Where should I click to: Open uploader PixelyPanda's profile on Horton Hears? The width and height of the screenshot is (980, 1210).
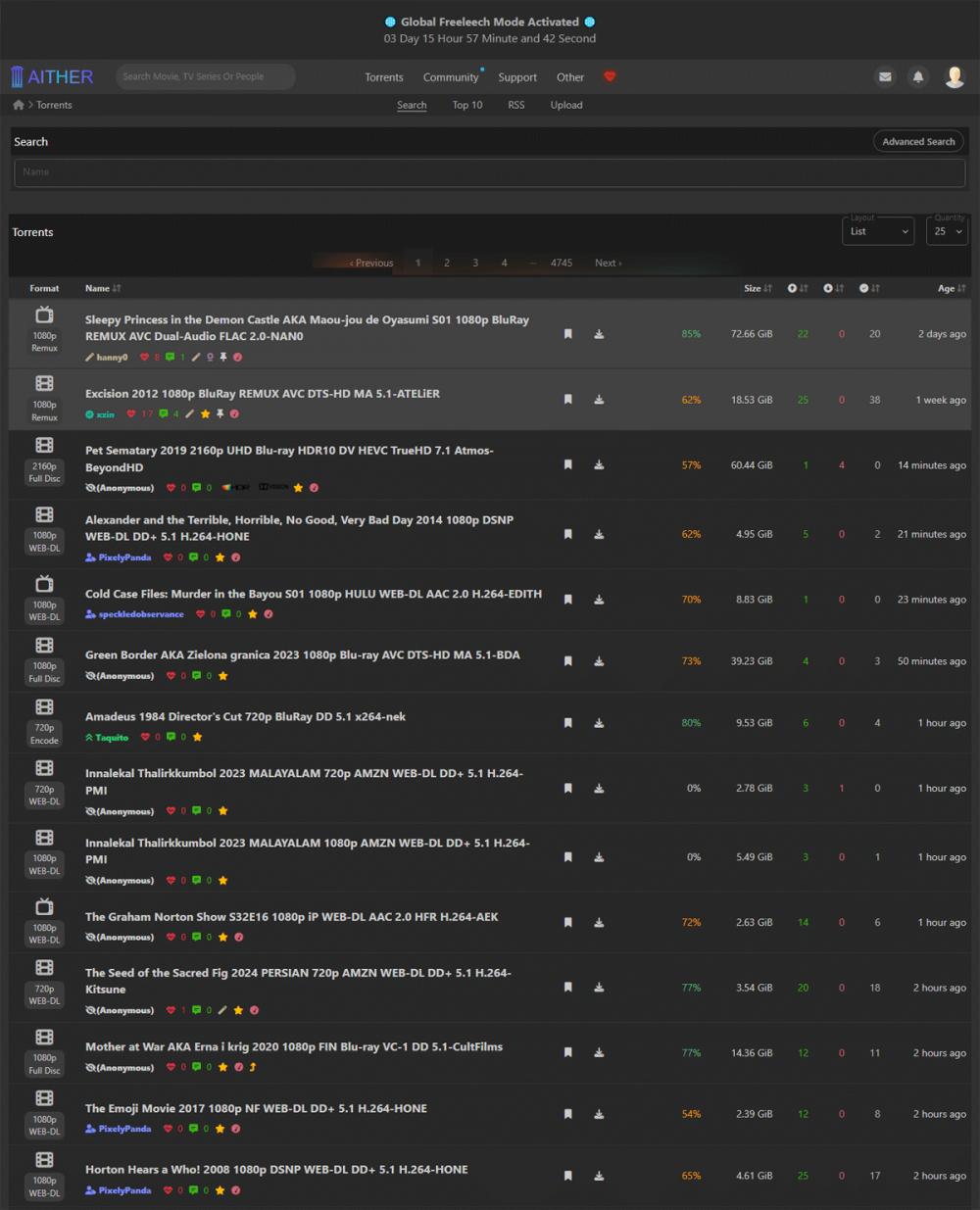coord(124,1190)
